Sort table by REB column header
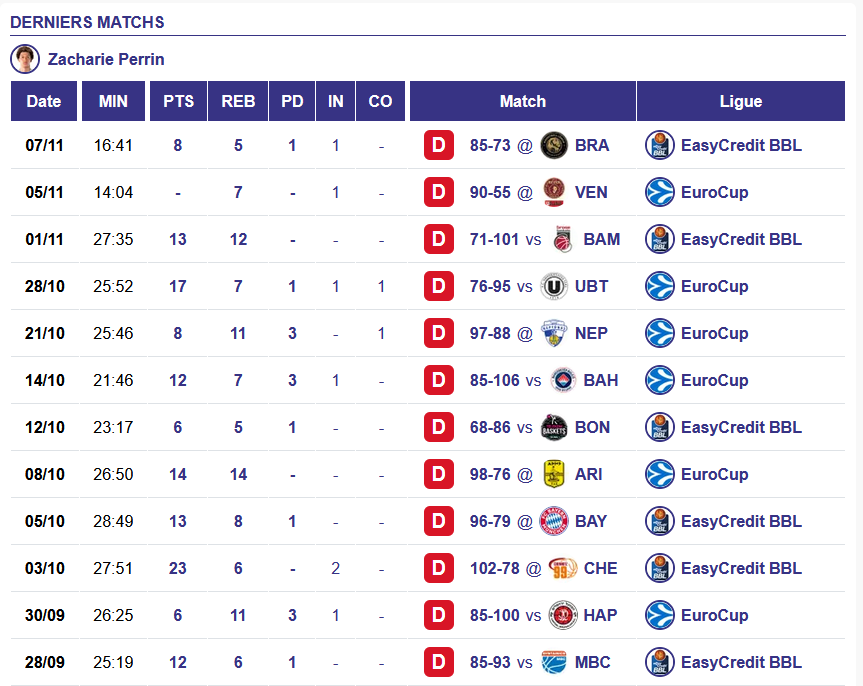Image resolution: width=863 pixels, height=686 pixels. (x=238, y=101)
